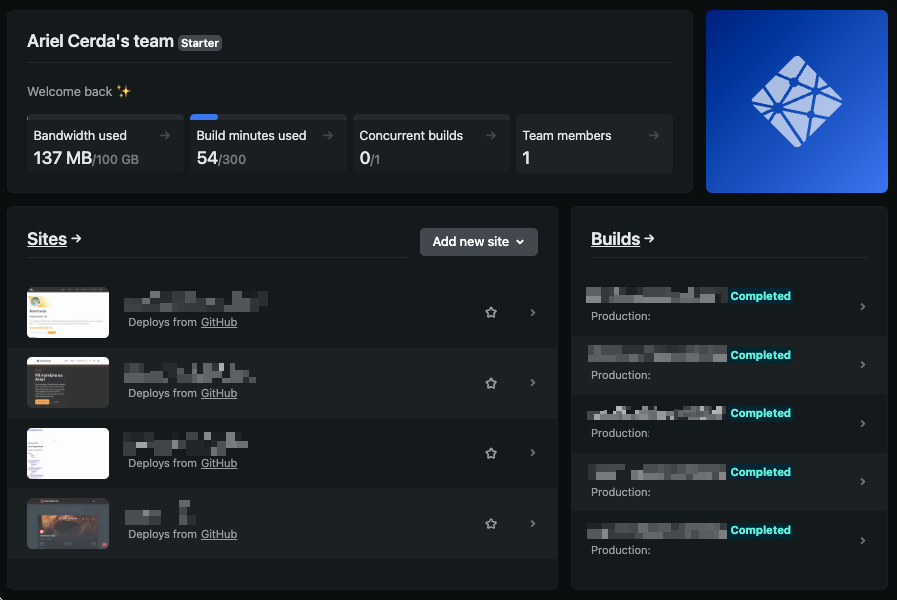Follow the GitHub link of the first site
This screenshot has width=897, height=600.
click(219, 322)
